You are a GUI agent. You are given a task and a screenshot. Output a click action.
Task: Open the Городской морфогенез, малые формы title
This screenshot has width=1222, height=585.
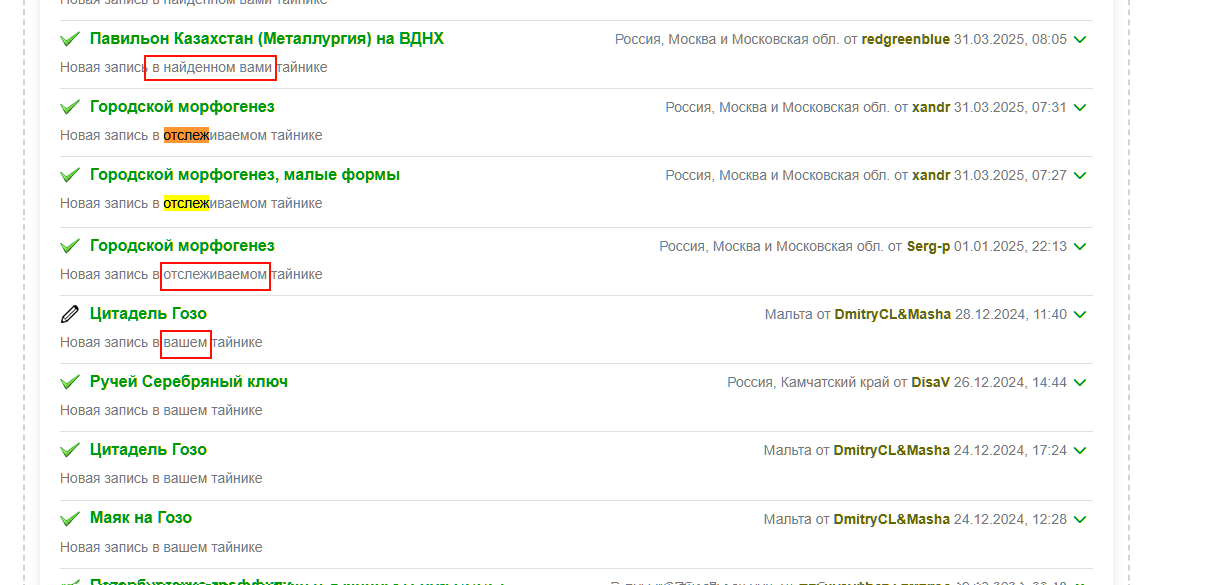click(244, 175)
